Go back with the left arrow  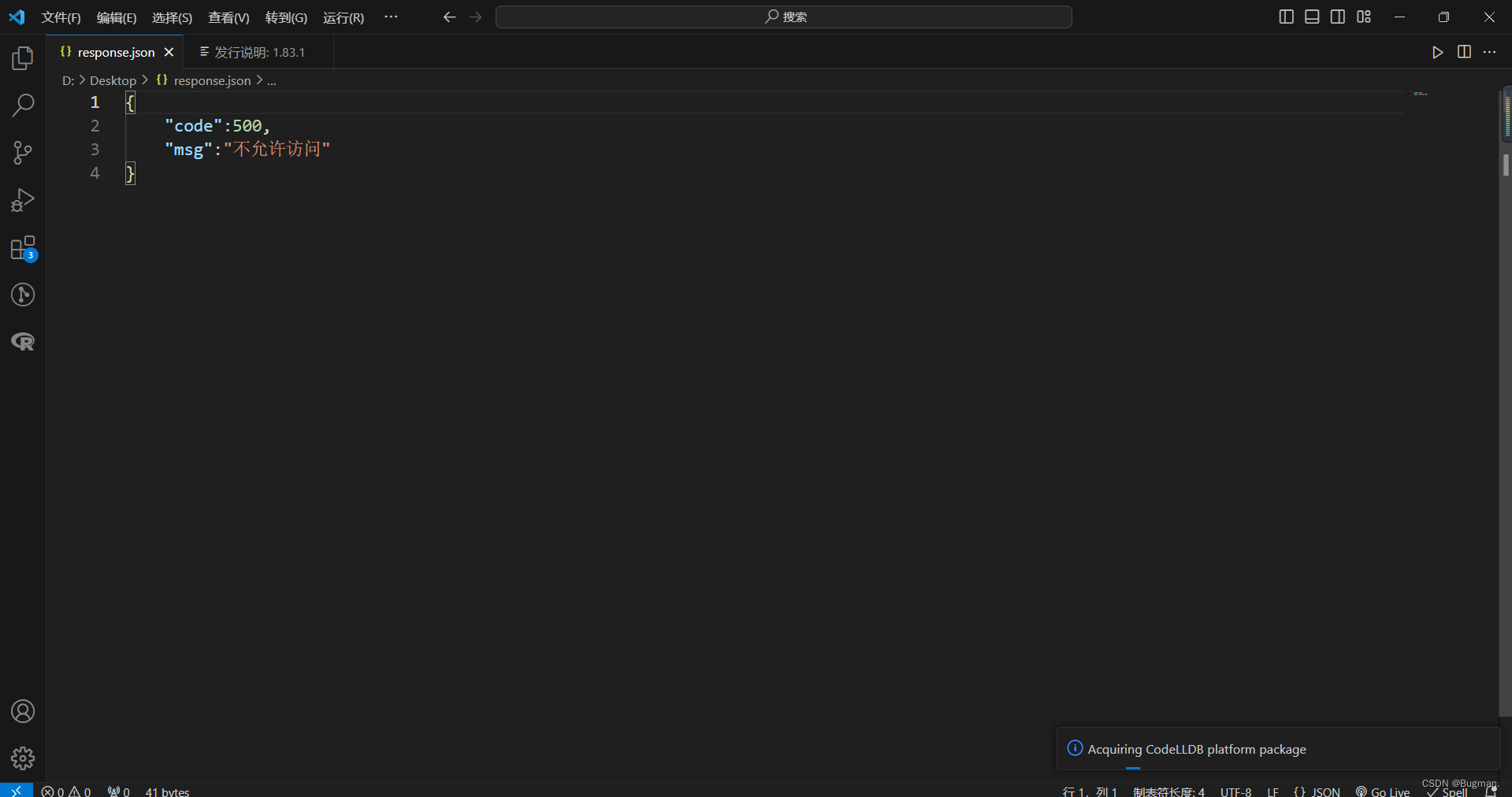click(x=449, y=17)
